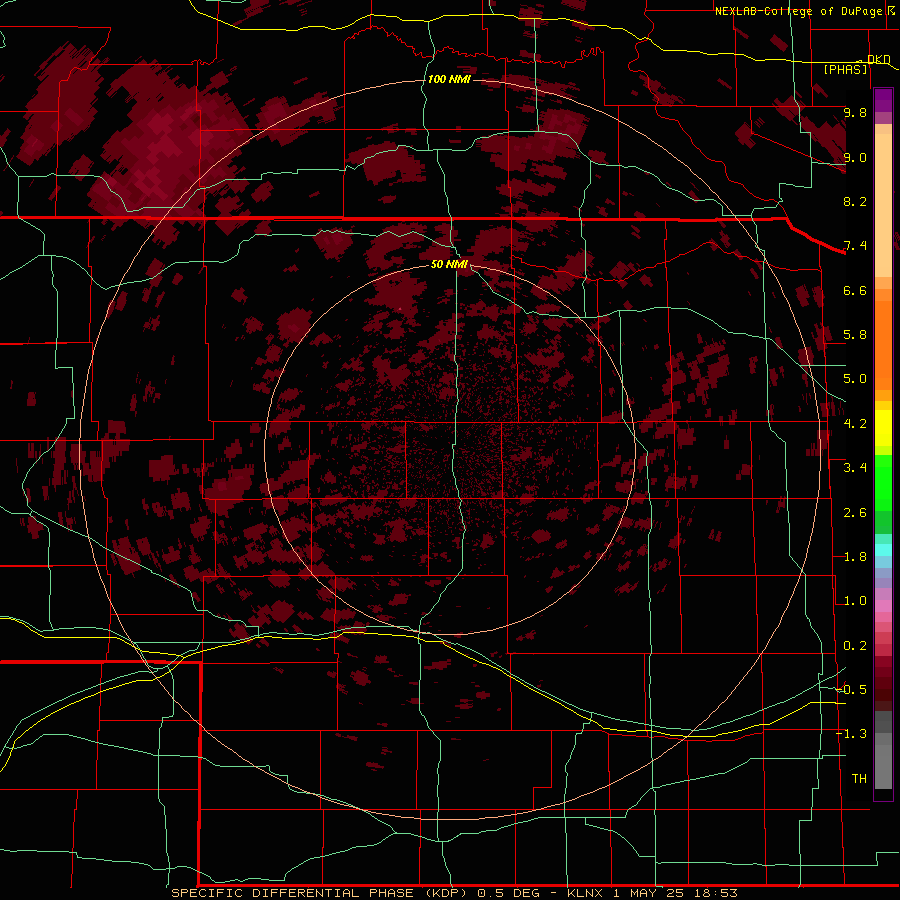Click the 9.8 color scale value
Image resolution: width=900 pixels, height=900 pixels.
point(855,112)
